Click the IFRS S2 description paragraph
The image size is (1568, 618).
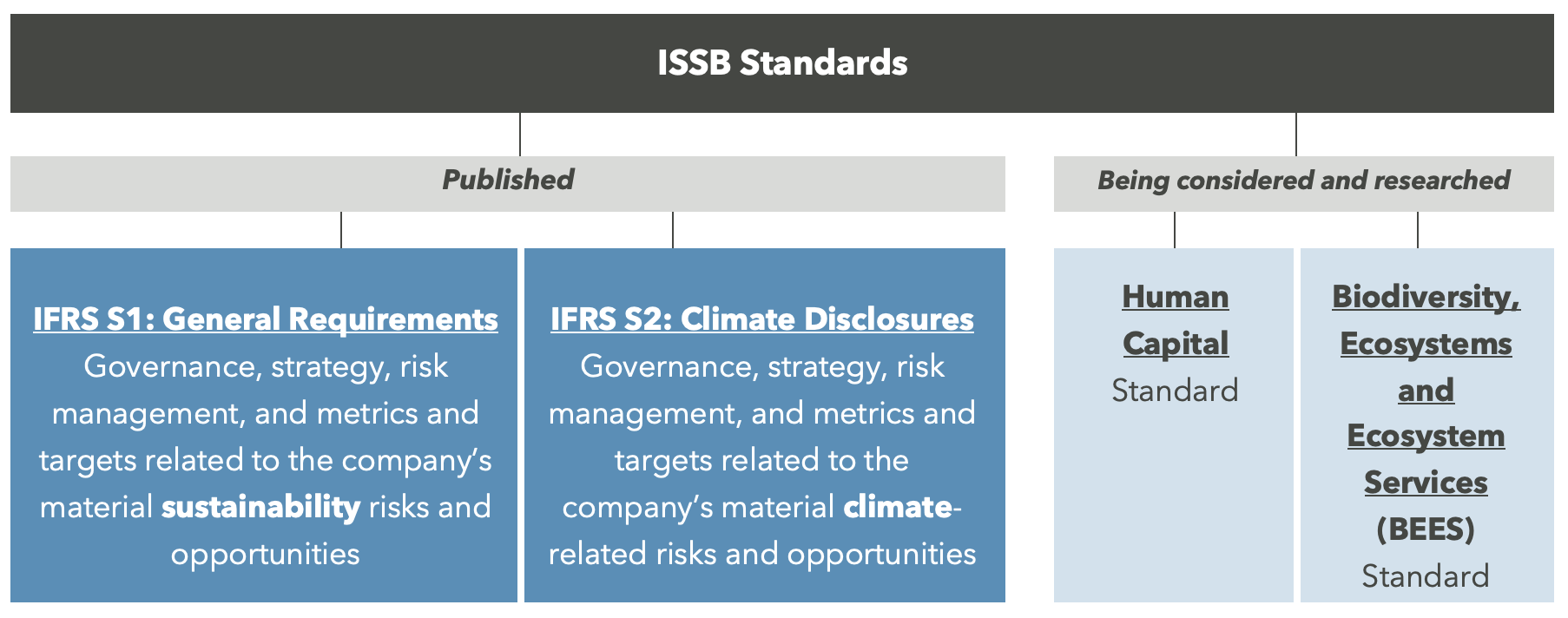762,459
